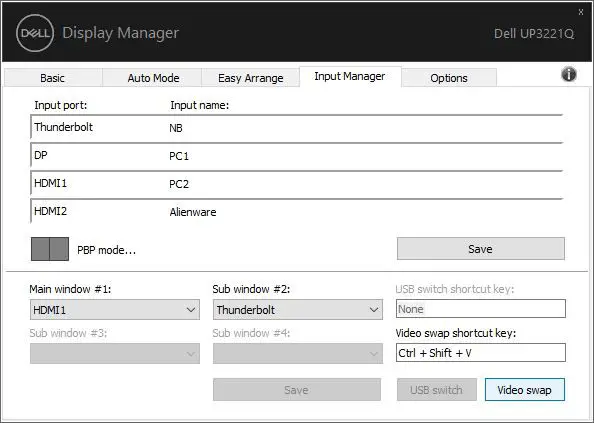594x423 pixels.
Task: Open the Sub window #2 dropdown
Action: point(298,310)
